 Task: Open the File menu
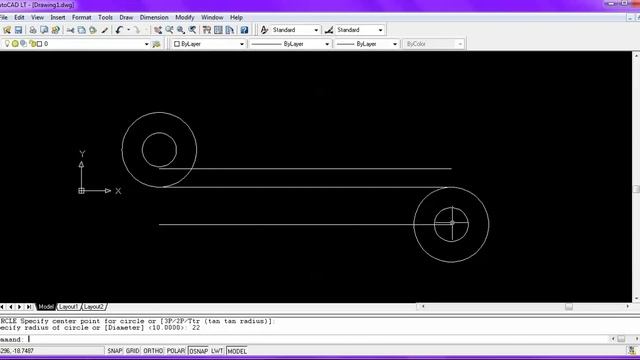[4, 18]
